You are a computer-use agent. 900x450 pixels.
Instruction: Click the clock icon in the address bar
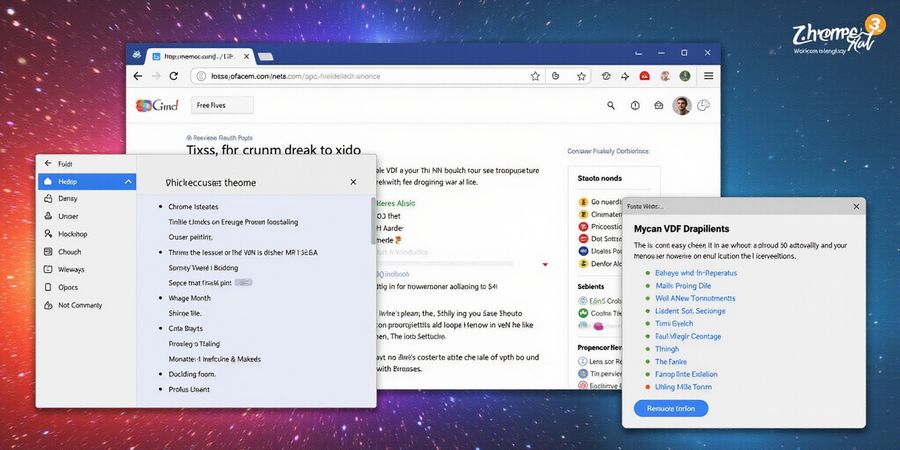click(556, 76)
